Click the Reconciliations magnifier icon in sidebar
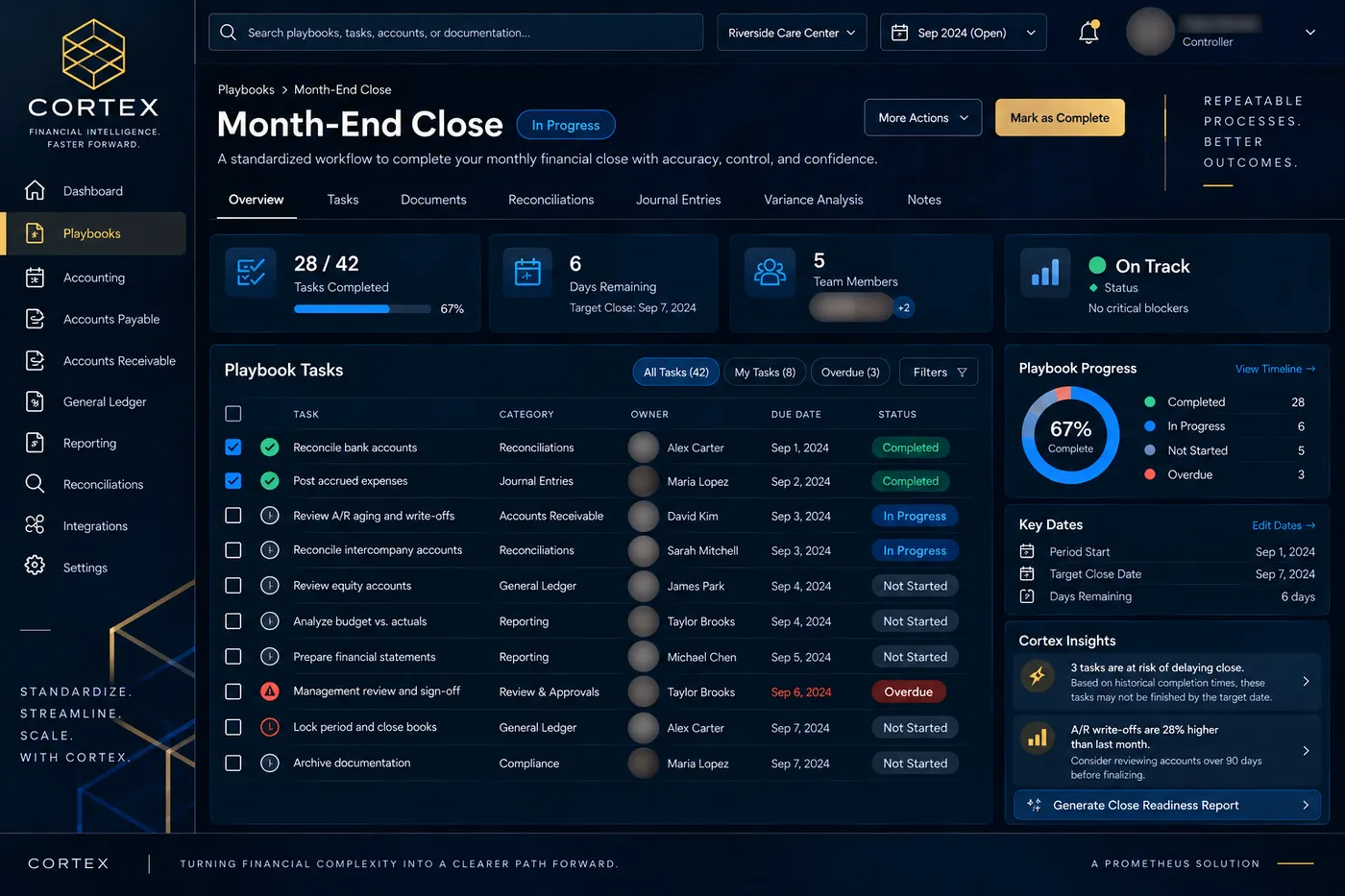Viewport: 1345px width, 896px height. click(x=35, y=484)
